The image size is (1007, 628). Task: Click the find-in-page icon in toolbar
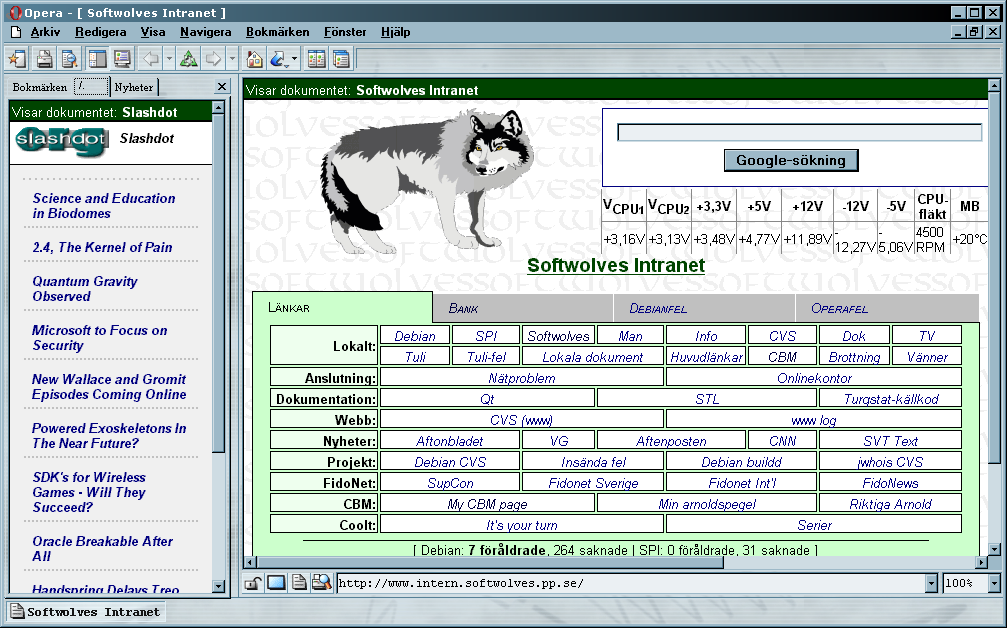(x=69, y=59)
